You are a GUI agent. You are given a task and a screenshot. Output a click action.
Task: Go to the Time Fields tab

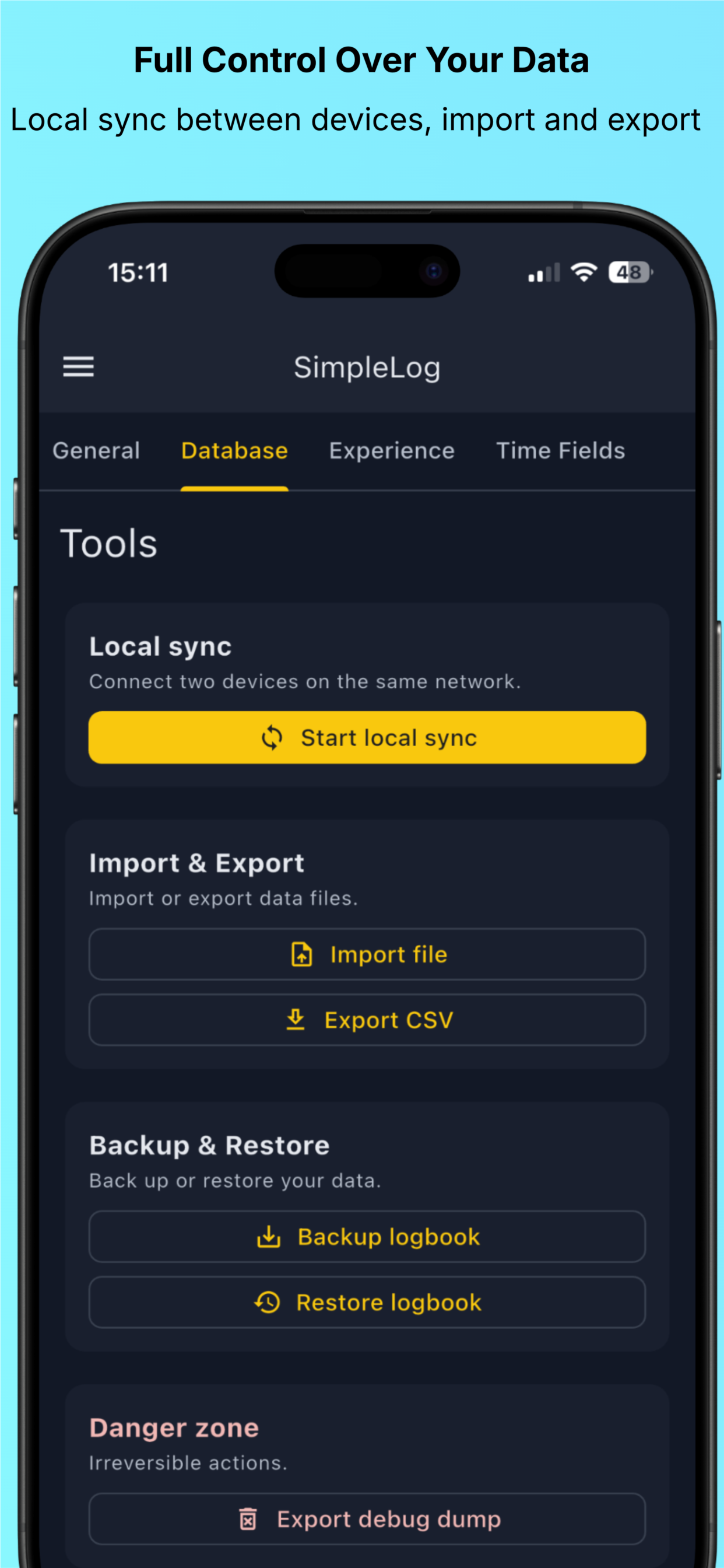[x=560, y=450]
